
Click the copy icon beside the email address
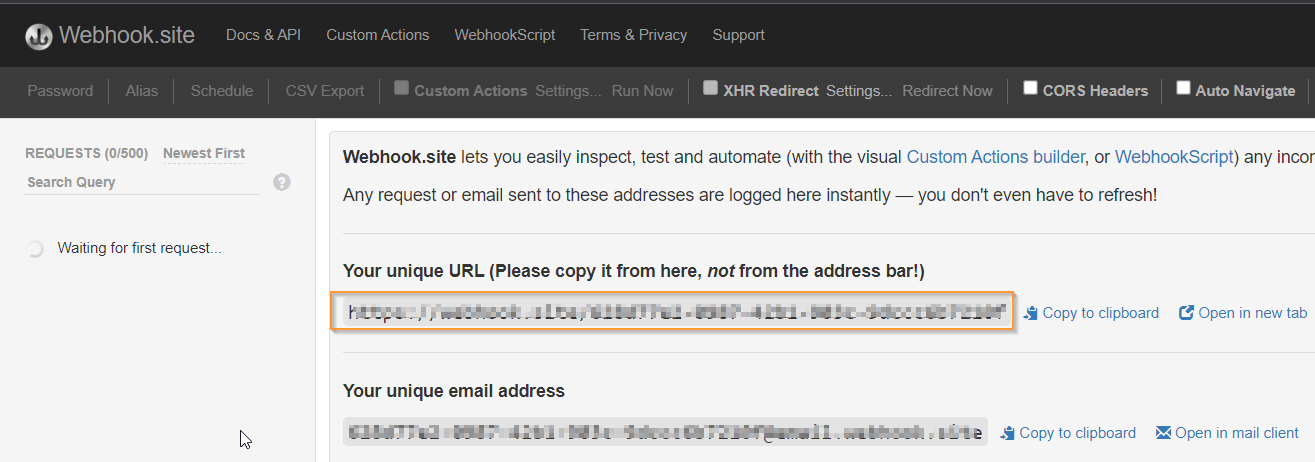pyautogui.click(x=1008, y=433)
